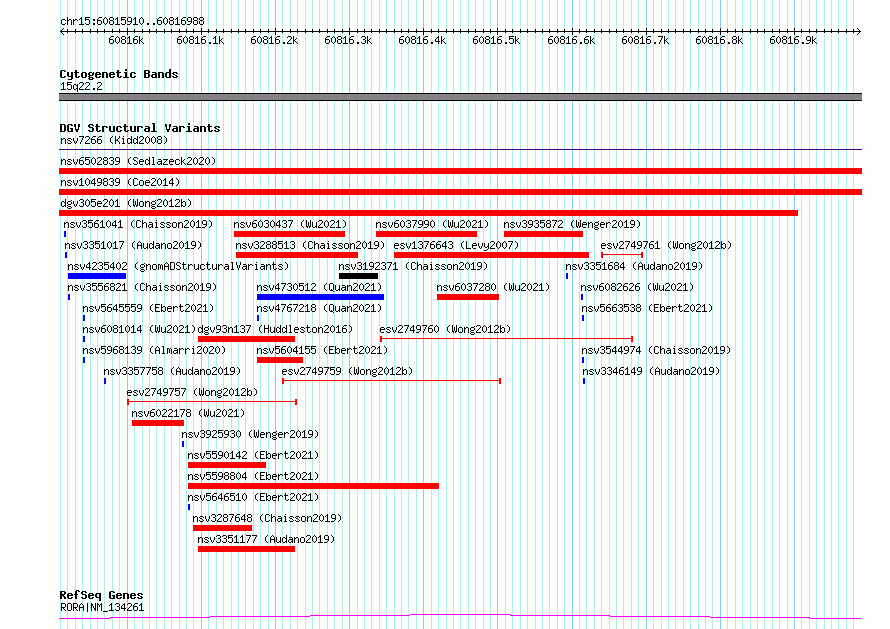Click red bar under nsv3351177 (Audano2019)

tap(246, 549)
